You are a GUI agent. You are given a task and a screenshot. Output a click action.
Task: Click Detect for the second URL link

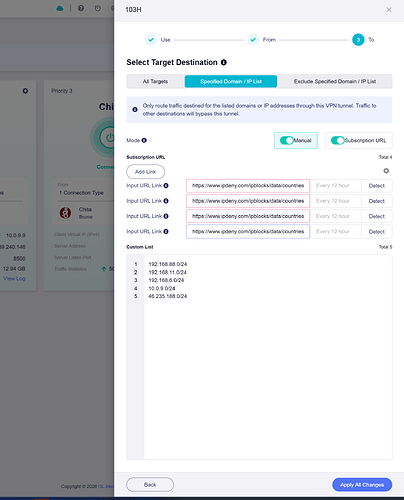[377, 201]
